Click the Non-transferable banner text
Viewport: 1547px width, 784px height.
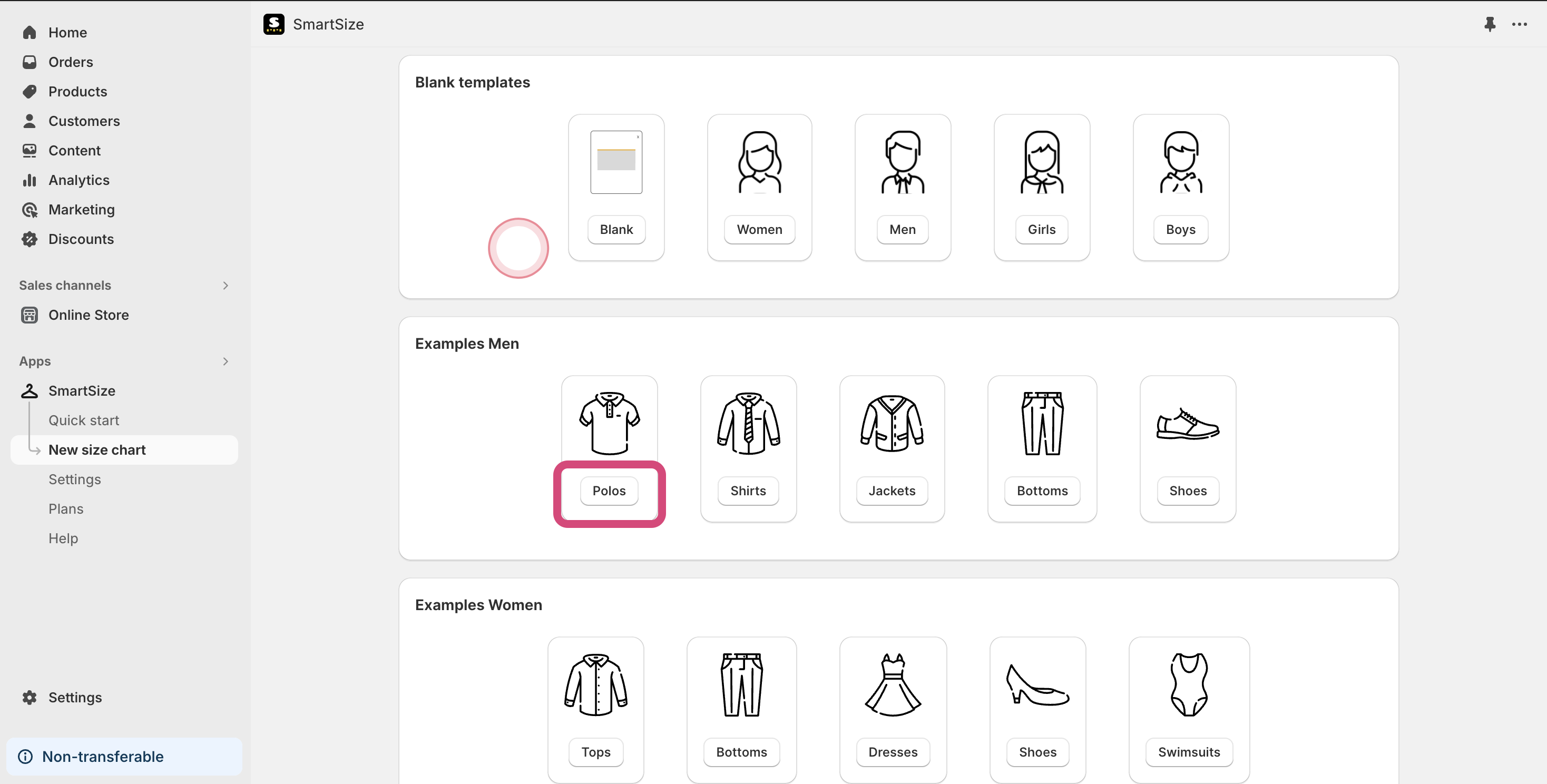pyautogui.click(x=103, y=757)
